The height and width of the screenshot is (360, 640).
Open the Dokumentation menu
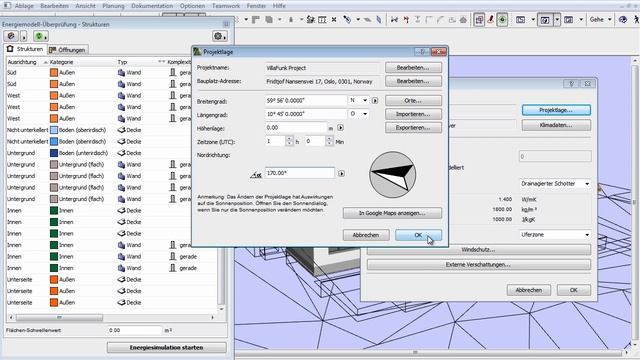coord(152,6)
